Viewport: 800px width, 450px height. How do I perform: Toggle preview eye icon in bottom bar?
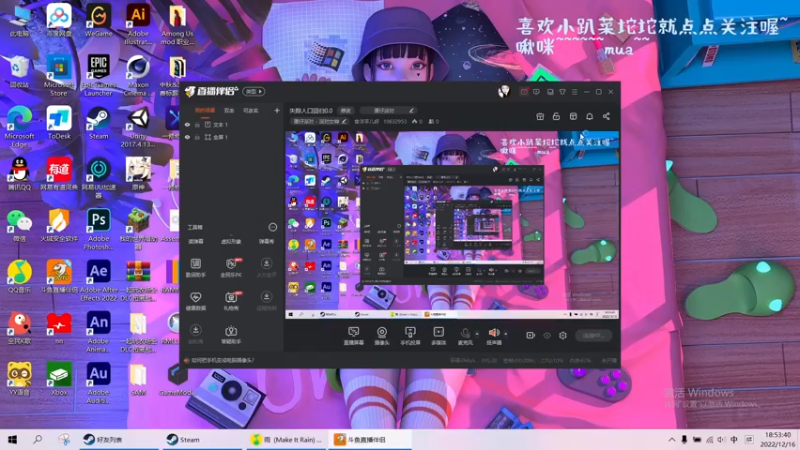[x=546, y=335]
